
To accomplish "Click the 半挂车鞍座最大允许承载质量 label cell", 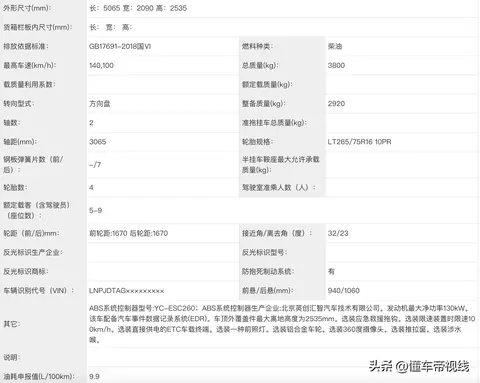I will tap(282, 165).
